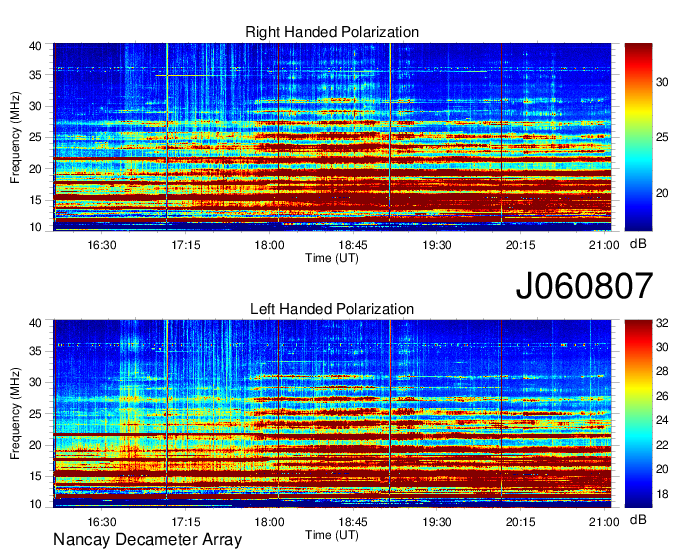Click the 25 value on the top colorbar
Viewport: 680px width, 552px height.
[662, 137]
